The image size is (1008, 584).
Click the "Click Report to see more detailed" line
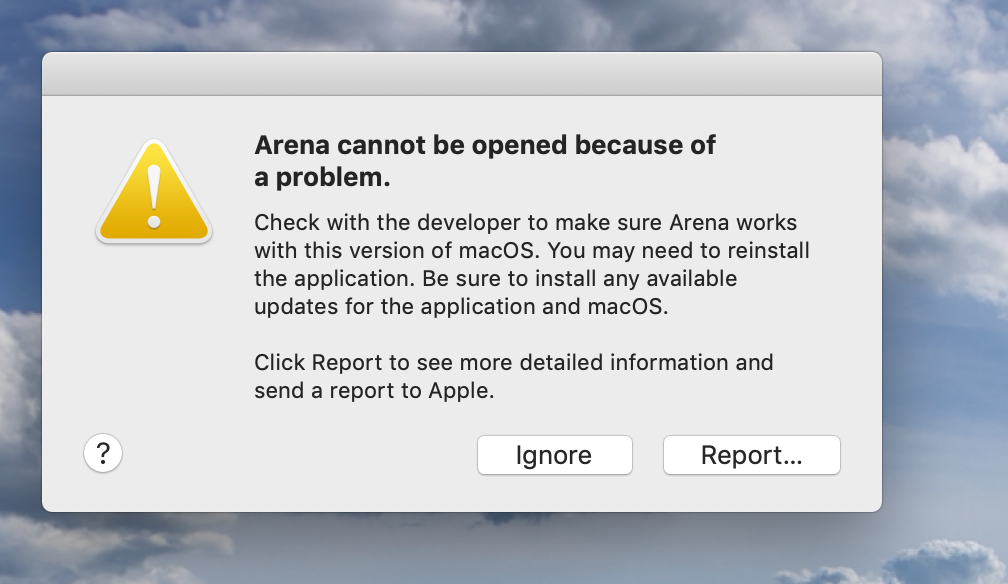(513, 362)
